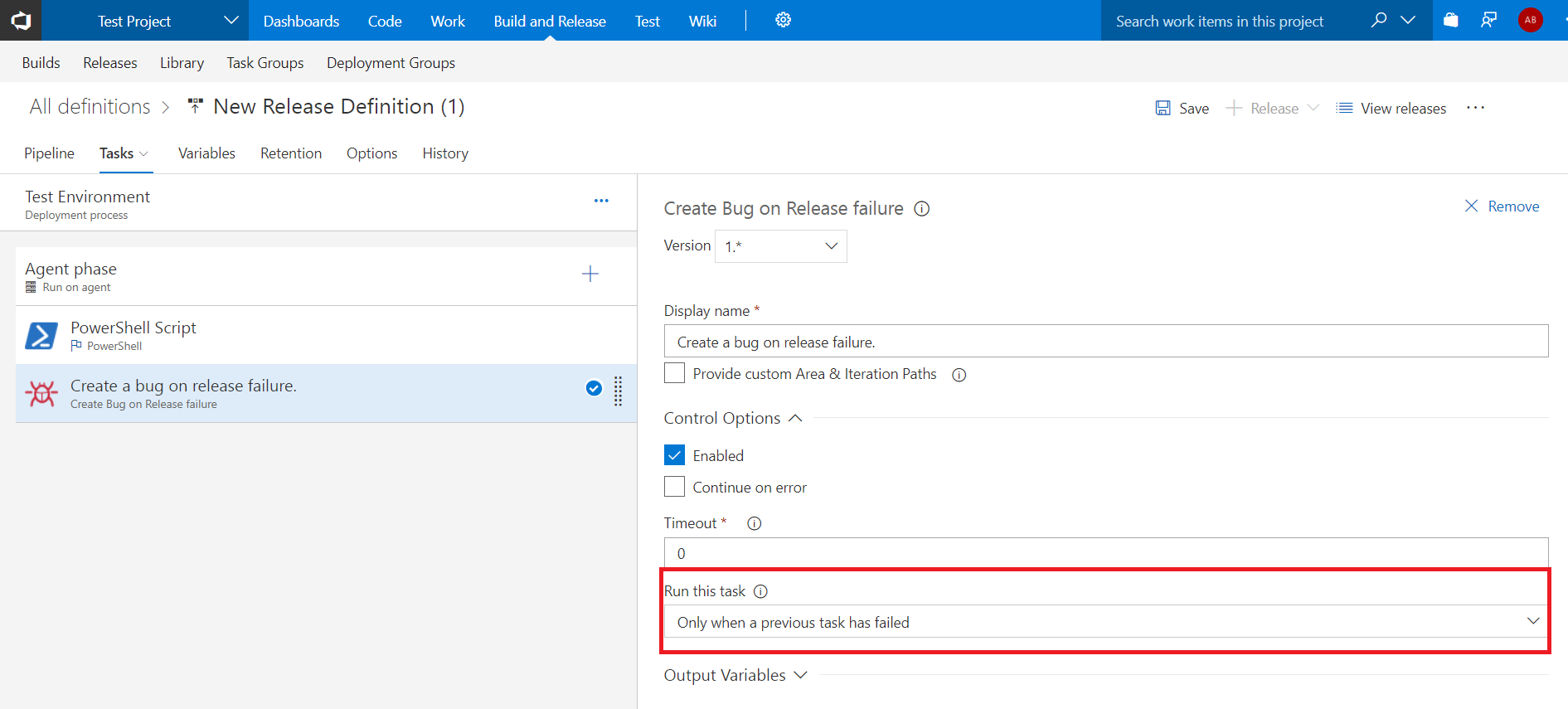Go to the Builds page
Screen dimensions: 1568x709
[41, 63]
